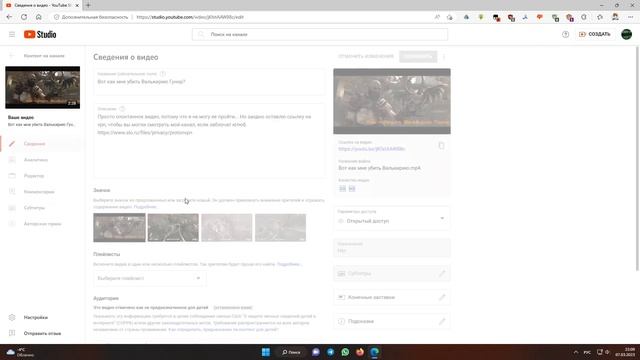The height and width of the screenshot is (360, 640).
Task: Open Microsoft Edge from the taskbar
Action: pyautogui.click(x=375, y=352)
